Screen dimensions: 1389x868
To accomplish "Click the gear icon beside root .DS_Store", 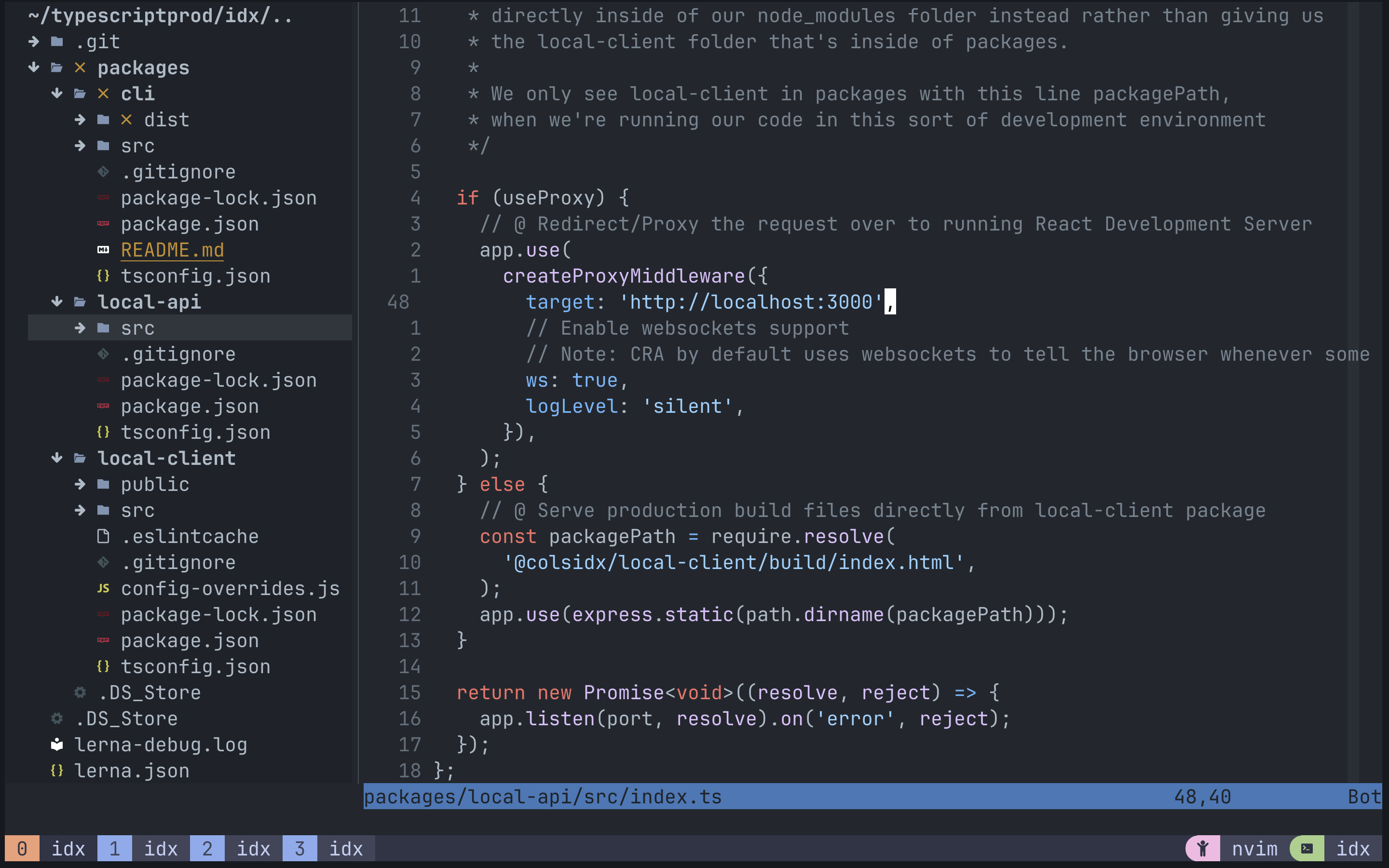I will coord(57,719).
